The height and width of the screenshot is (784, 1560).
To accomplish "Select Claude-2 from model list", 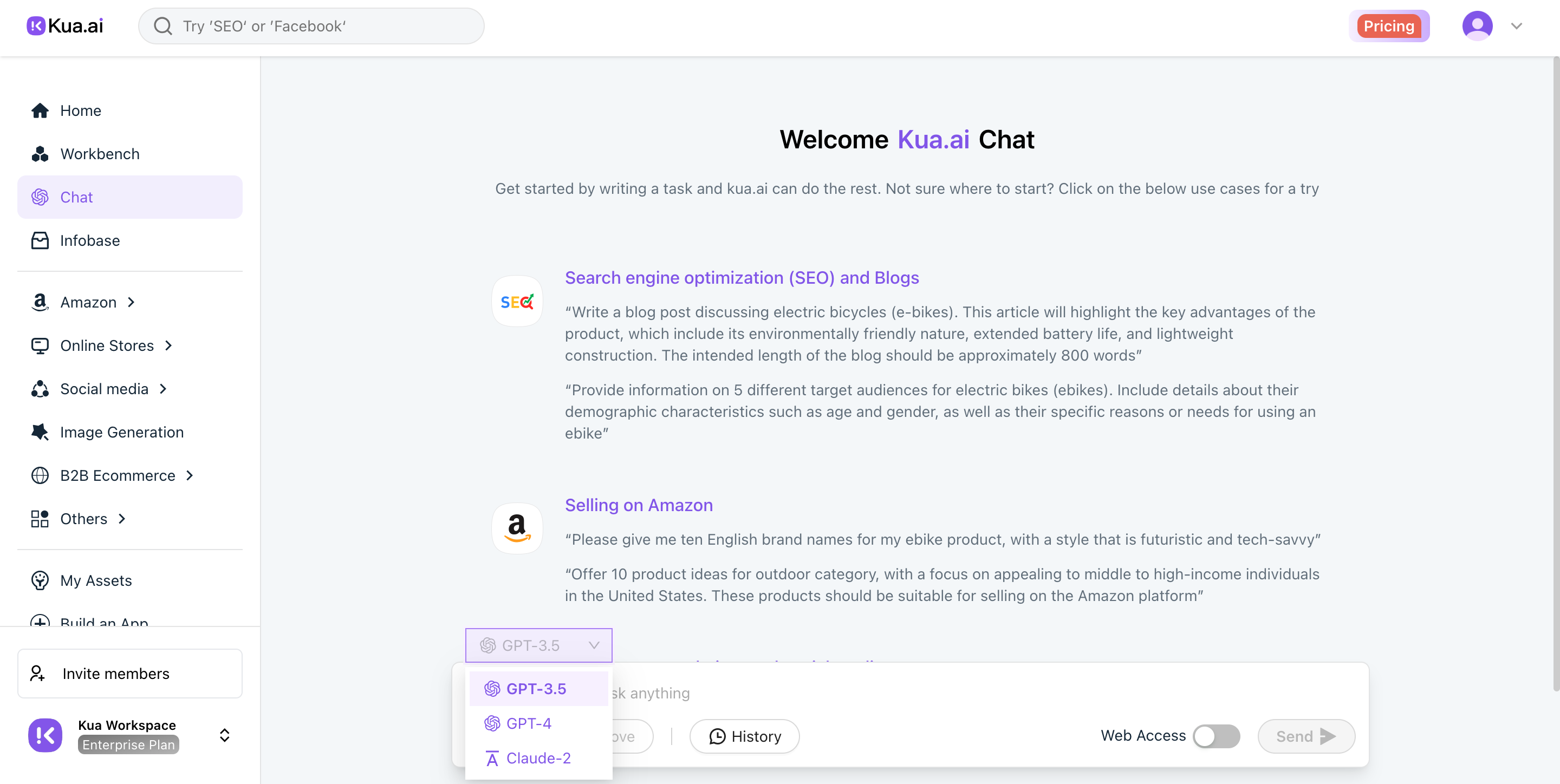I will [x=538, y=758].
